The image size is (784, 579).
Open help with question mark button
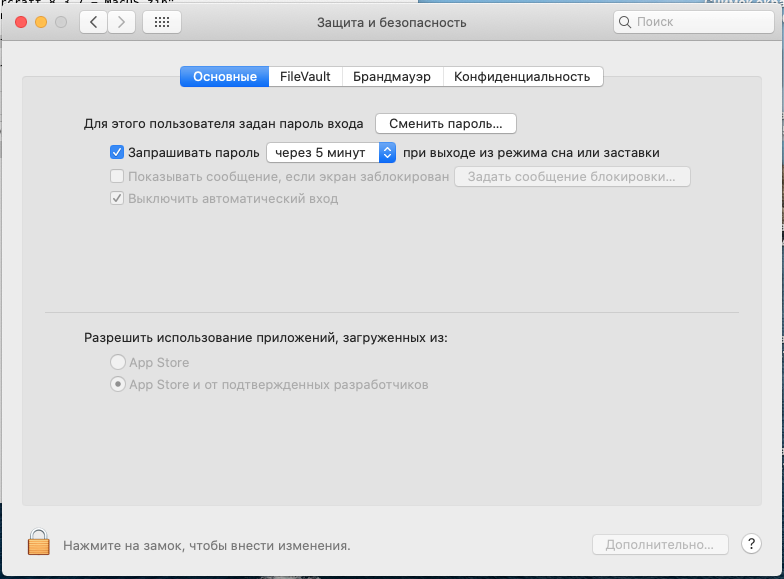(752, 545)
